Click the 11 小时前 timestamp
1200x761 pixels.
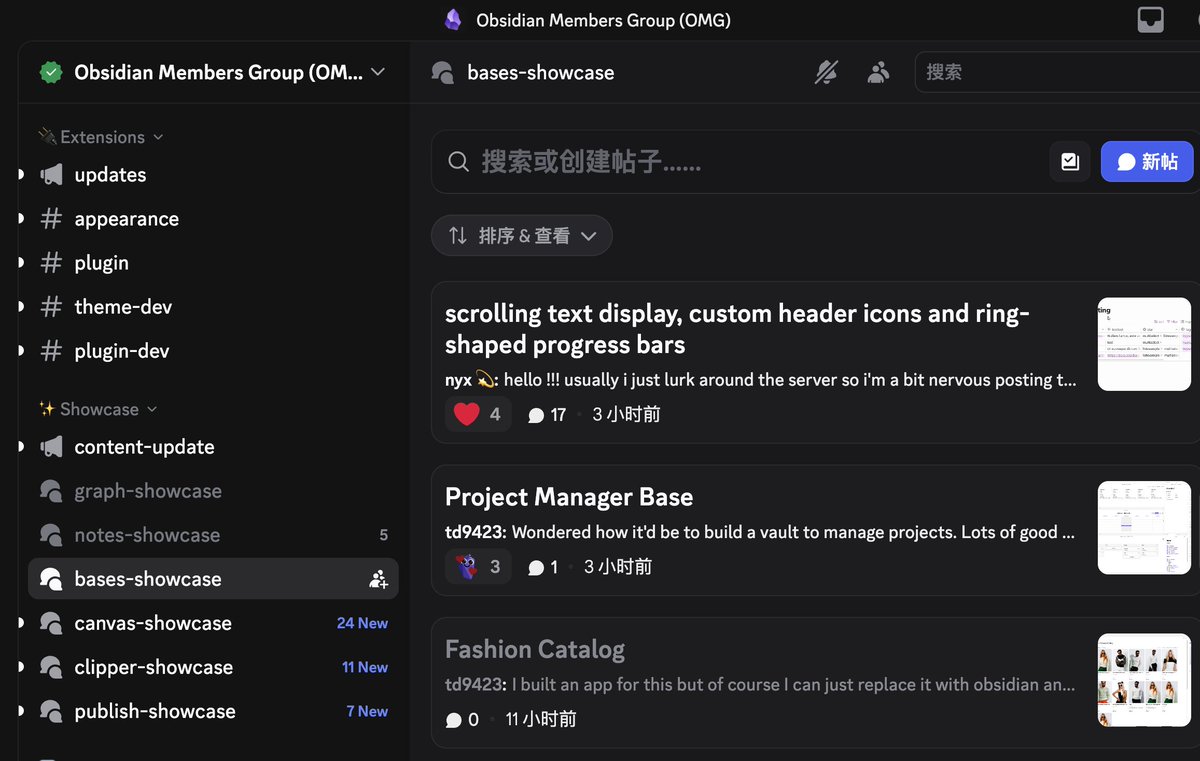541,719
